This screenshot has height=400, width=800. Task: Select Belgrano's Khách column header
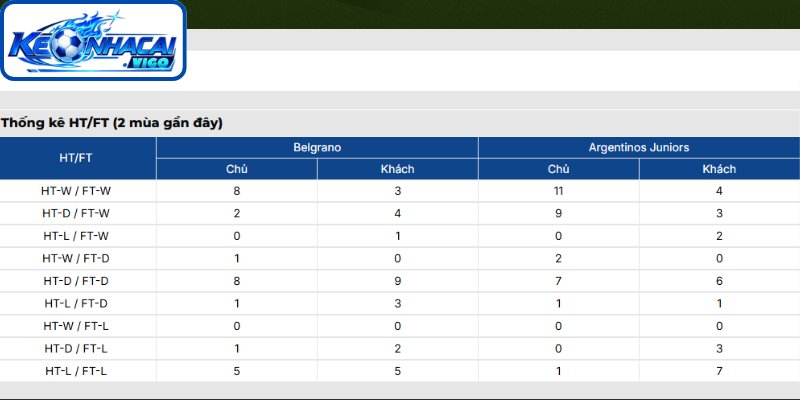tap(397, 169)
